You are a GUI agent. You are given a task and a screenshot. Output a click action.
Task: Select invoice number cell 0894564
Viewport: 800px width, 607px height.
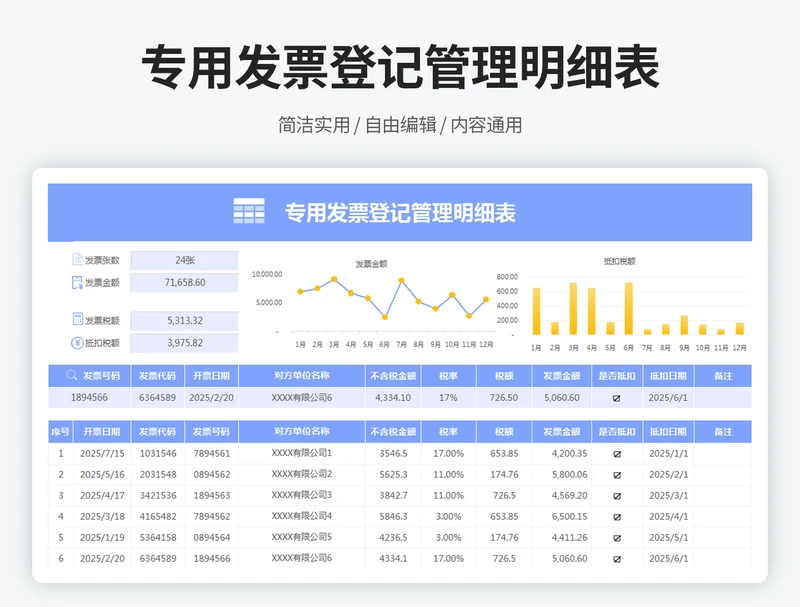click(211, 537)
